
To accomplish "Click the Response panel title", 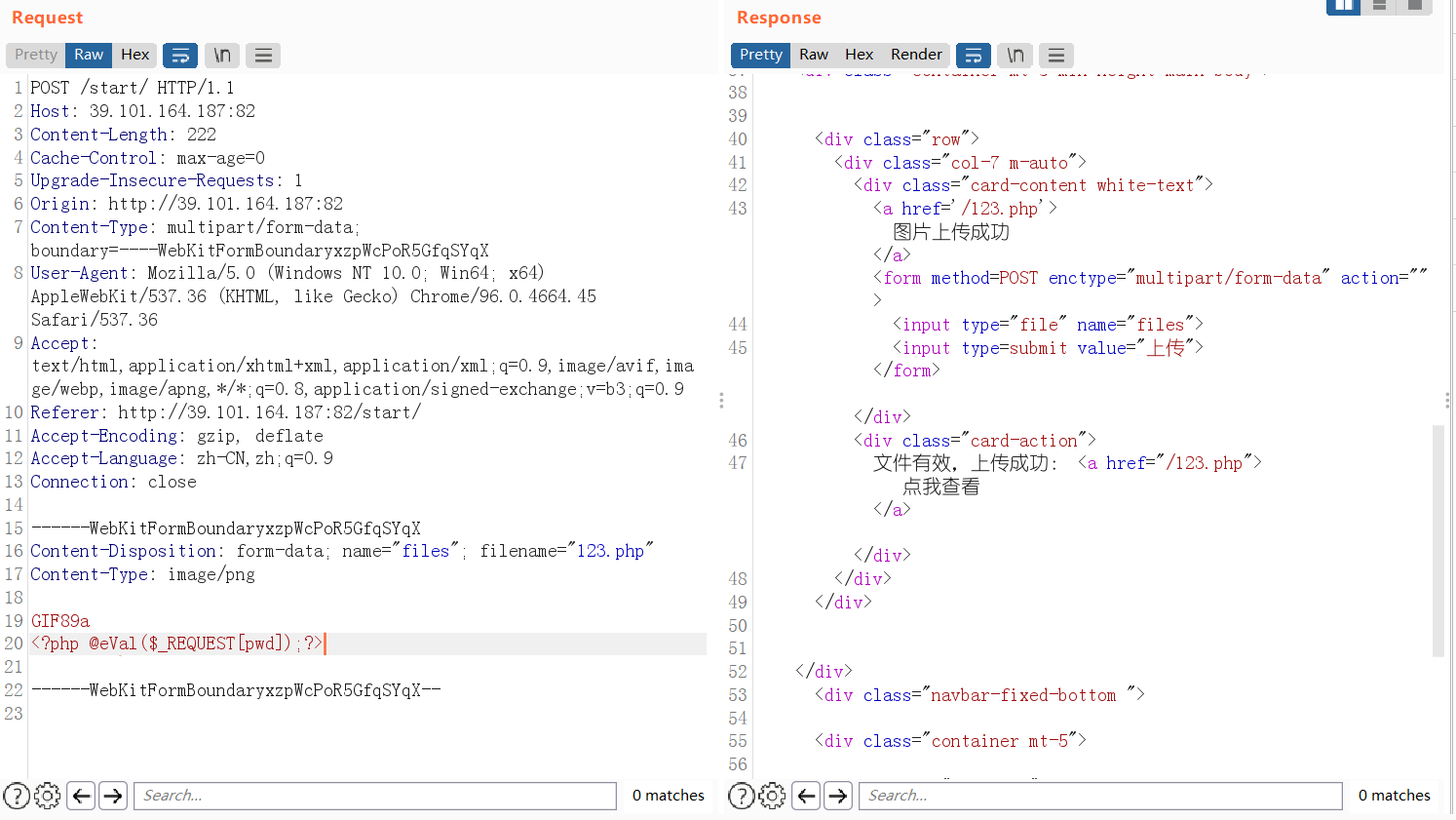I will click(x=779, y=18).
